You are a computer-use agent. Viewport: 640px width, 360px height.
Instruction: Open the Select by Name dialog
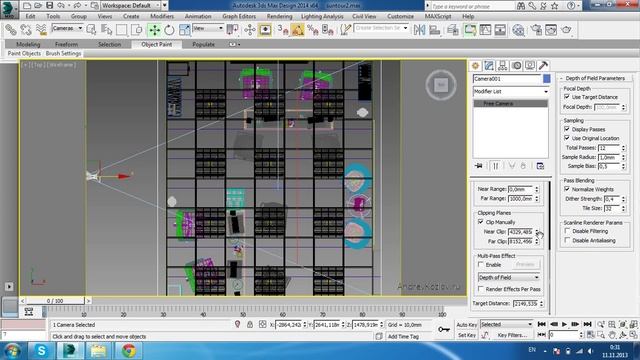click(x=106, y=30)
